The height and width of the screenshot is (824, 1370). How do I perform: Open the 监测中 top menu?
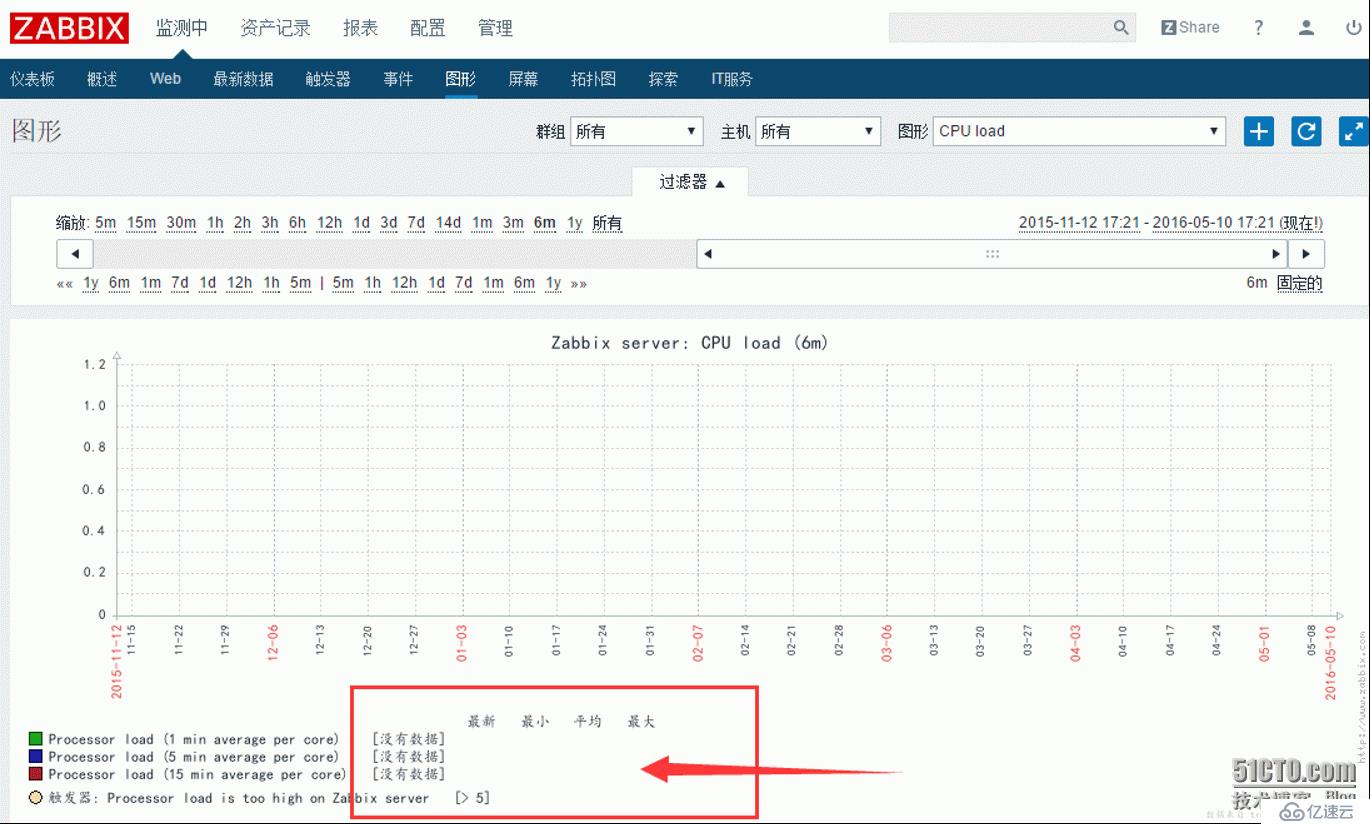pos(182,28)
